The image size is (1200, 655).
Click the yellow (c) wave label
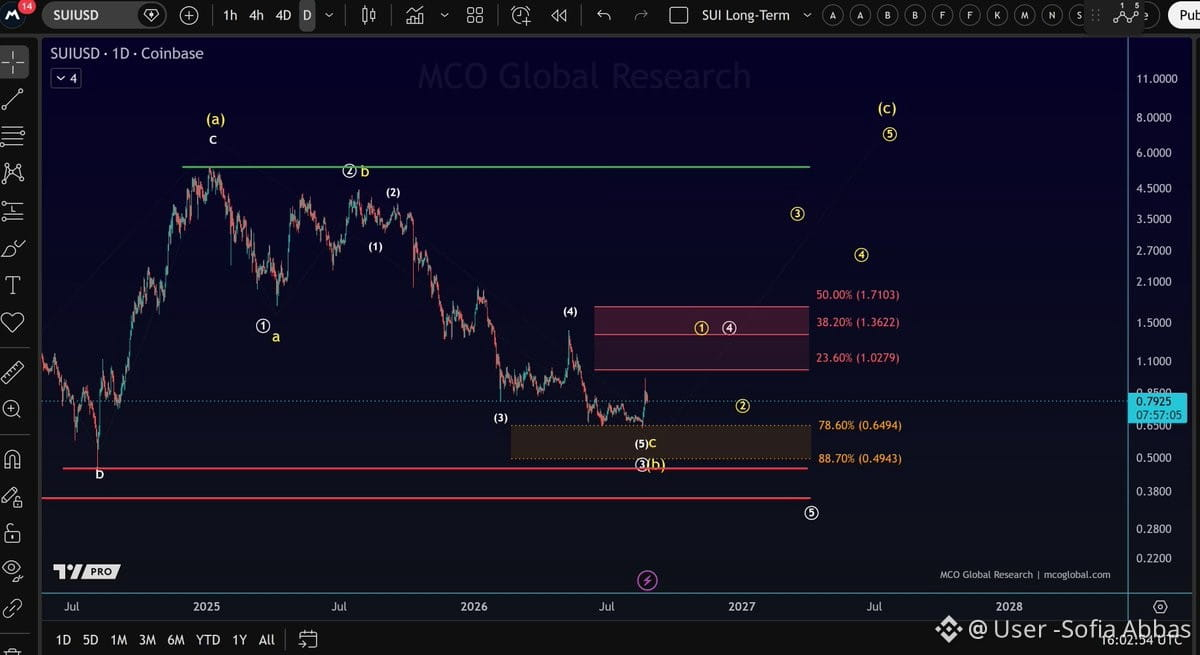887,108
